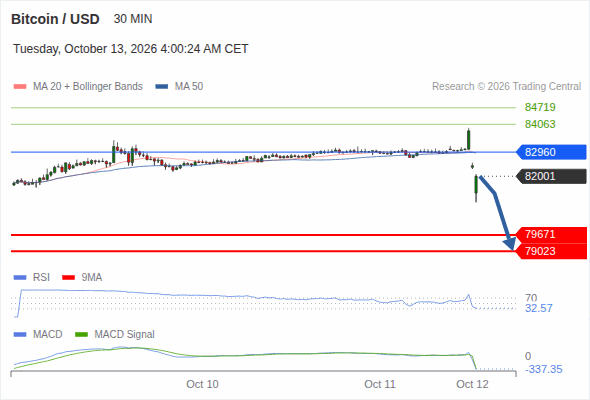Click the dark blue MA 50 legend swatch

click(x=162, y=87)
